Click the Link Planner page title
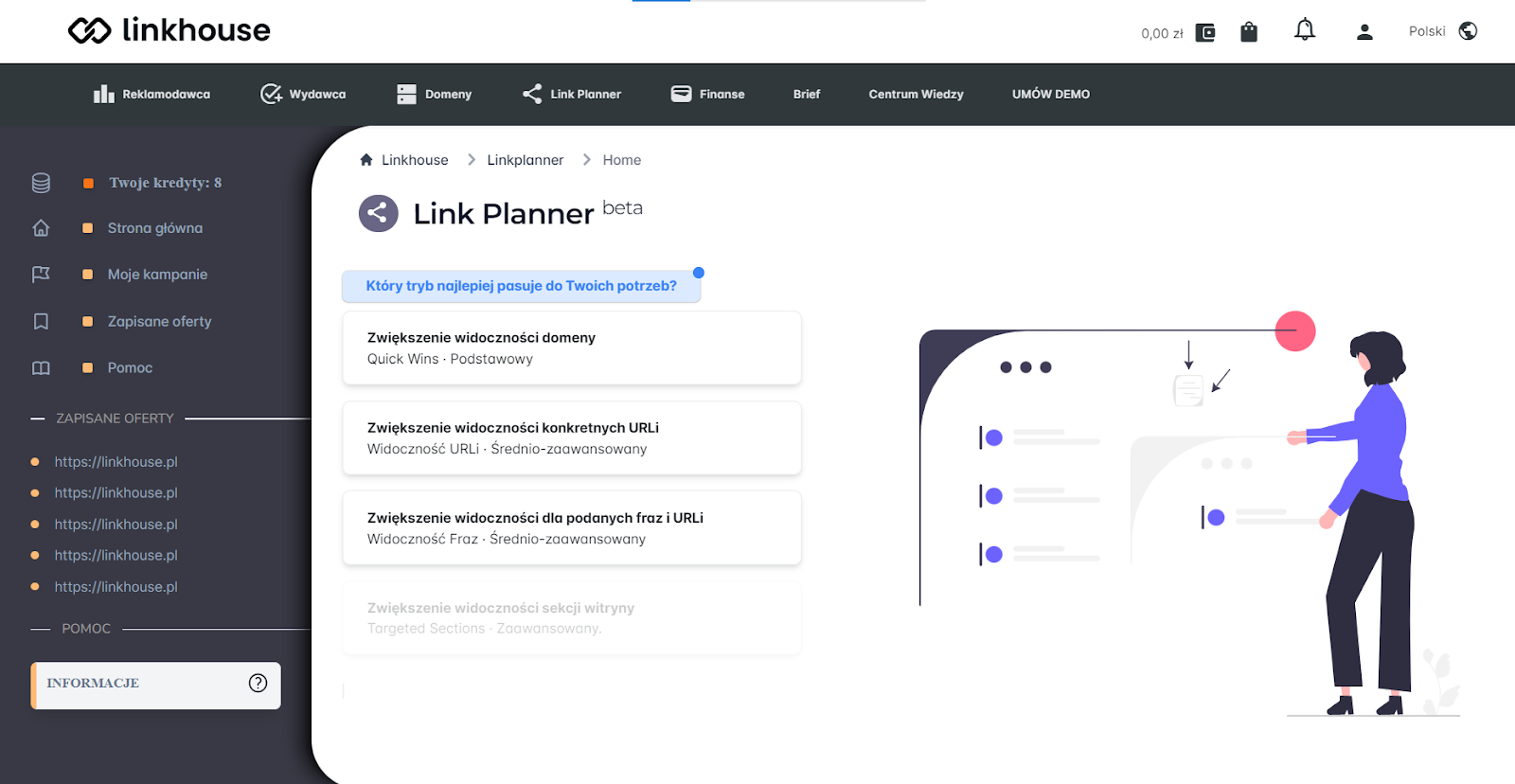The height and width of the screenshot is (784, 1515). tap(504, 214)
